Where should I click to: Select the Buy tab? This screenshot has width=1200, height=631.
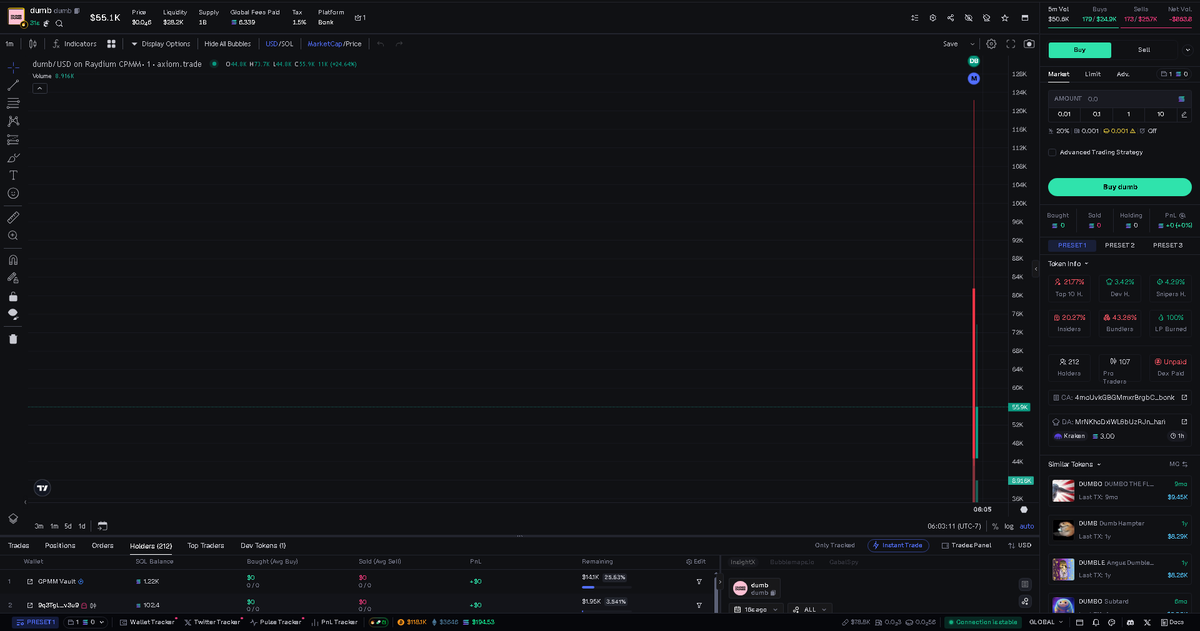pyautogui.click(x=1079, y=50)
